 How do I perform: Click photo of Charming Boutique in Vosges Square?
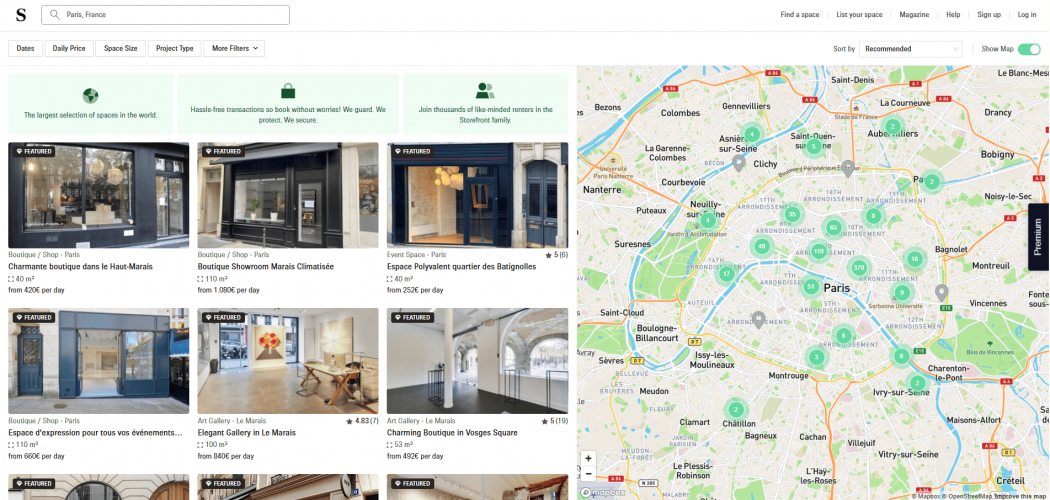pos(477,361)
